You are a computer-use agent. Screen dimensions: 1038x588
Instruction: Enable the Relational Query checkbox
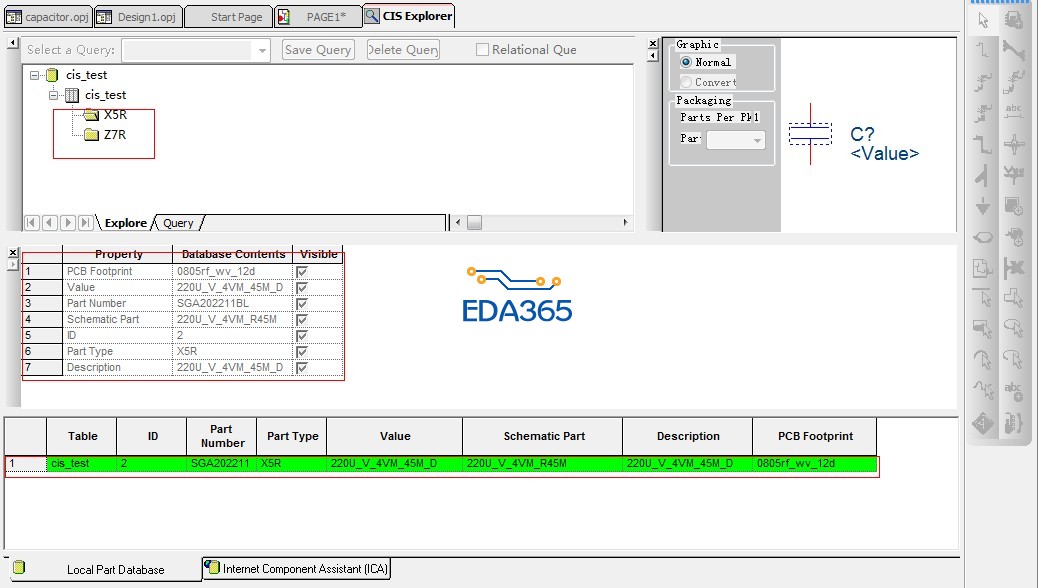(x=483, y=50)
